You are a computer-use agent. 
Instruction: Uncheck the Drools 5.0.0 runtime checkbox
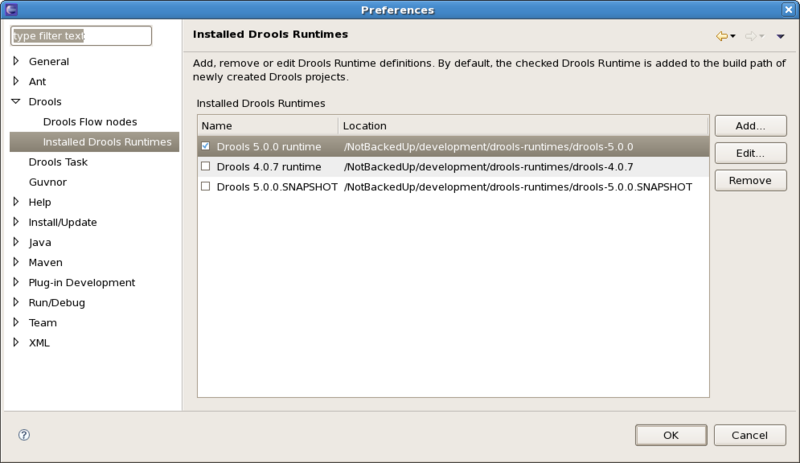[x=206, y=146]
